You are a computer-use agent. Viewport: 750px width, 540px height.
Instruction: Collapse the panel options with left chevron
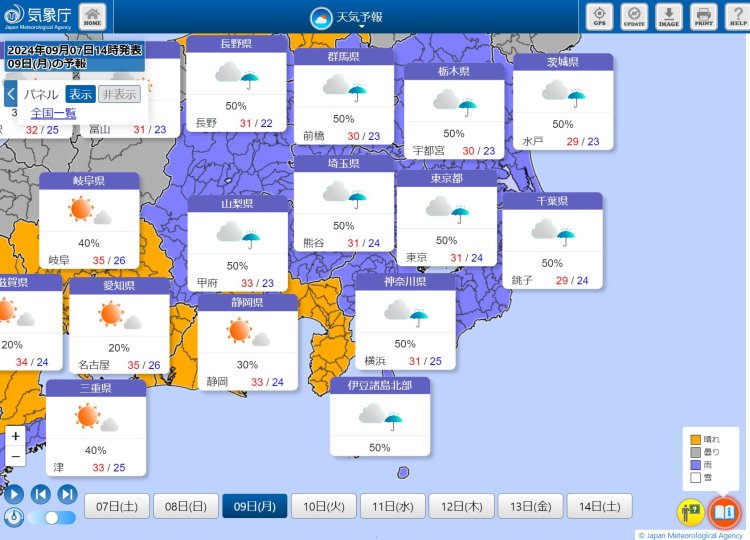tap(10, 94)
